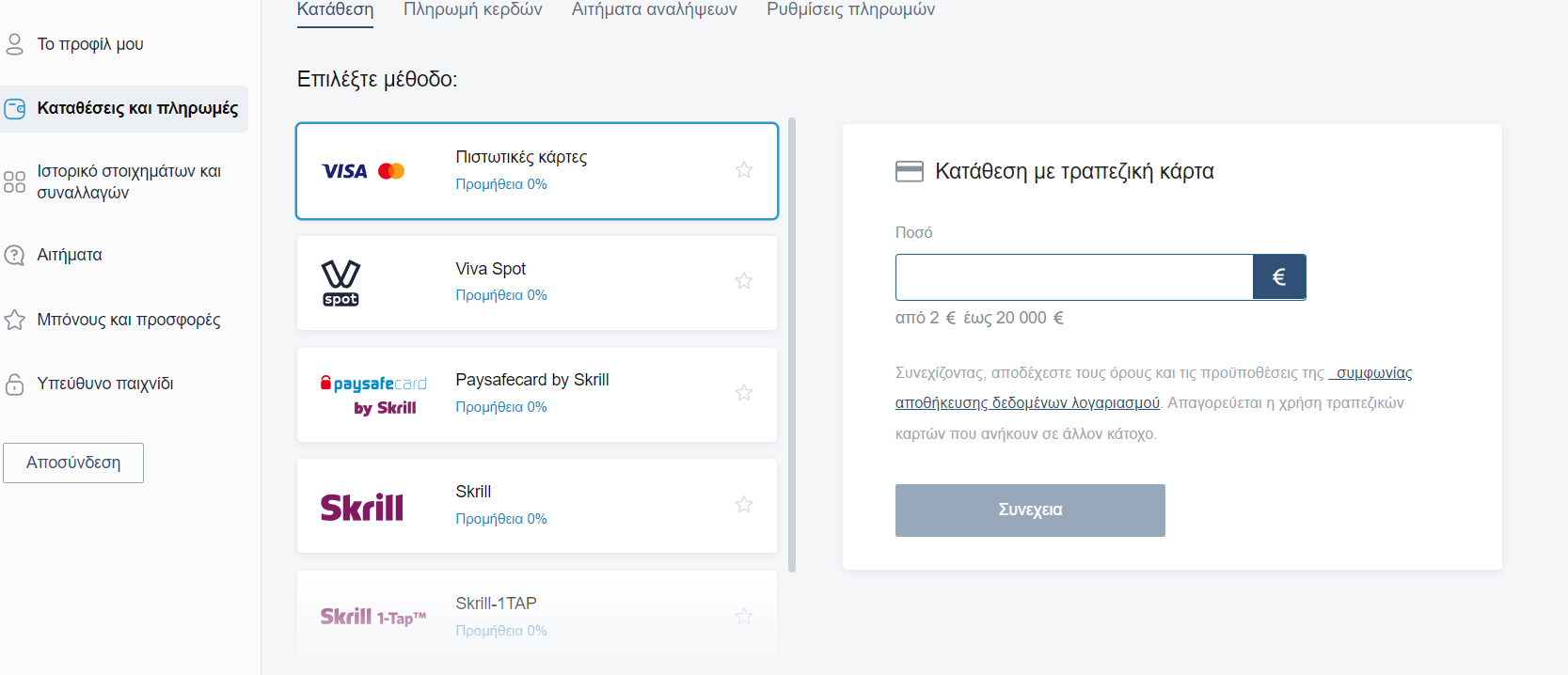Favorite the Skrill method with its star

(x=744, y=505)
